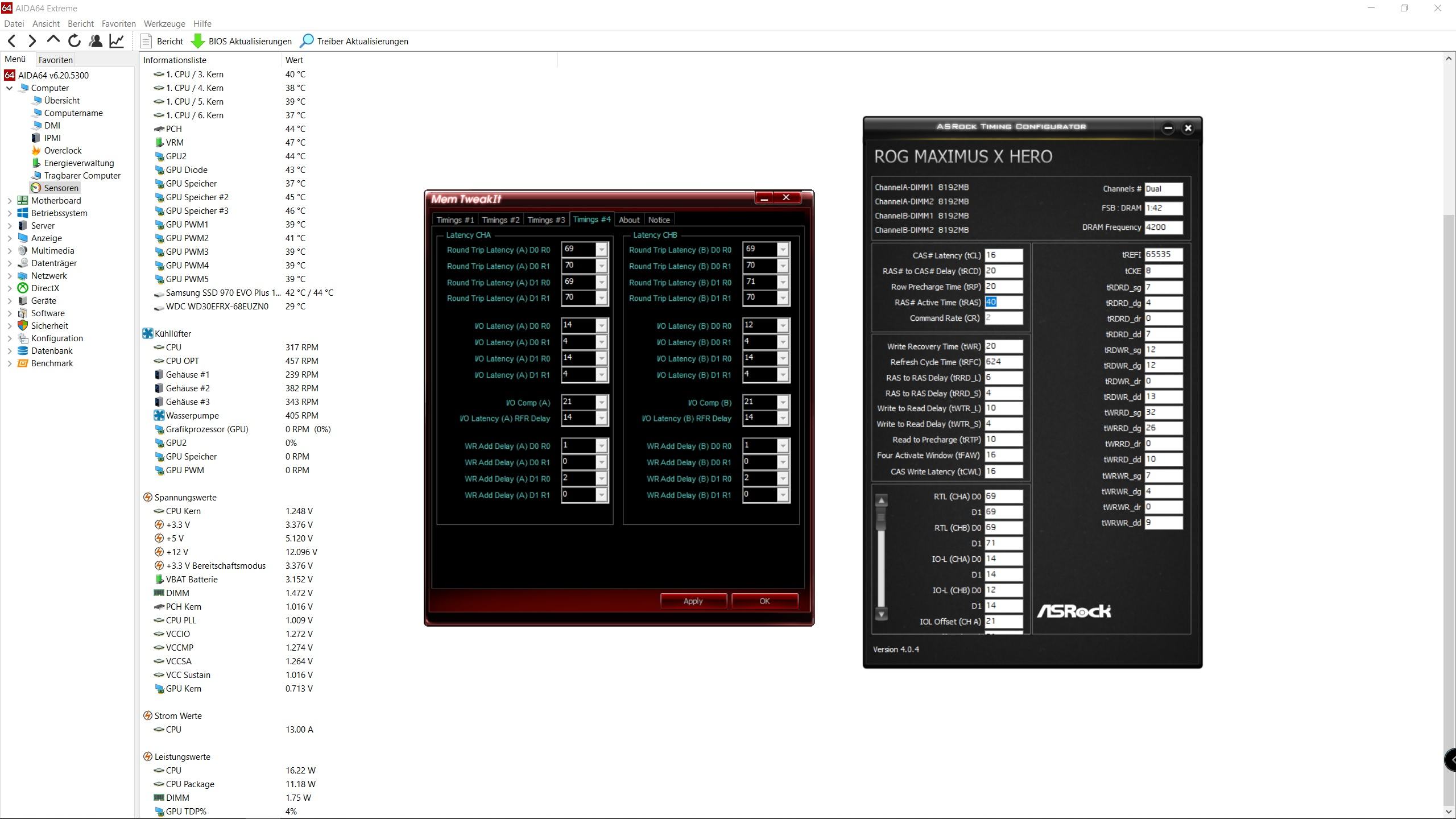Image resolution: width=1456 pixels, height=819 pixels.
Task: Expand the Multimedia tree node
Action: point(9,251)
